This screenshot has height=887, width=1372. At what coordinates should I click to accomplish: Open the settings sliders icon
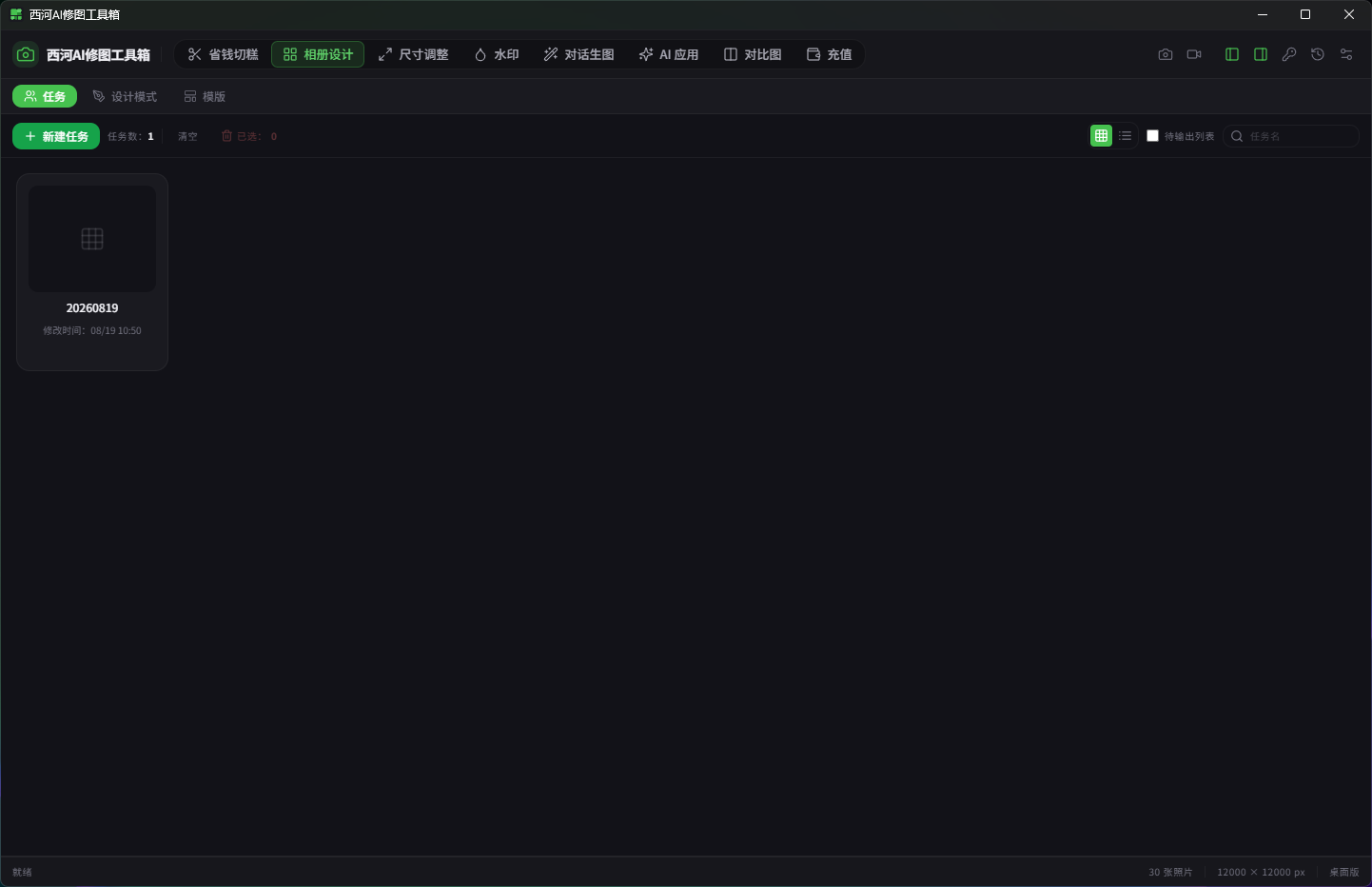(x=1346, y=54)
